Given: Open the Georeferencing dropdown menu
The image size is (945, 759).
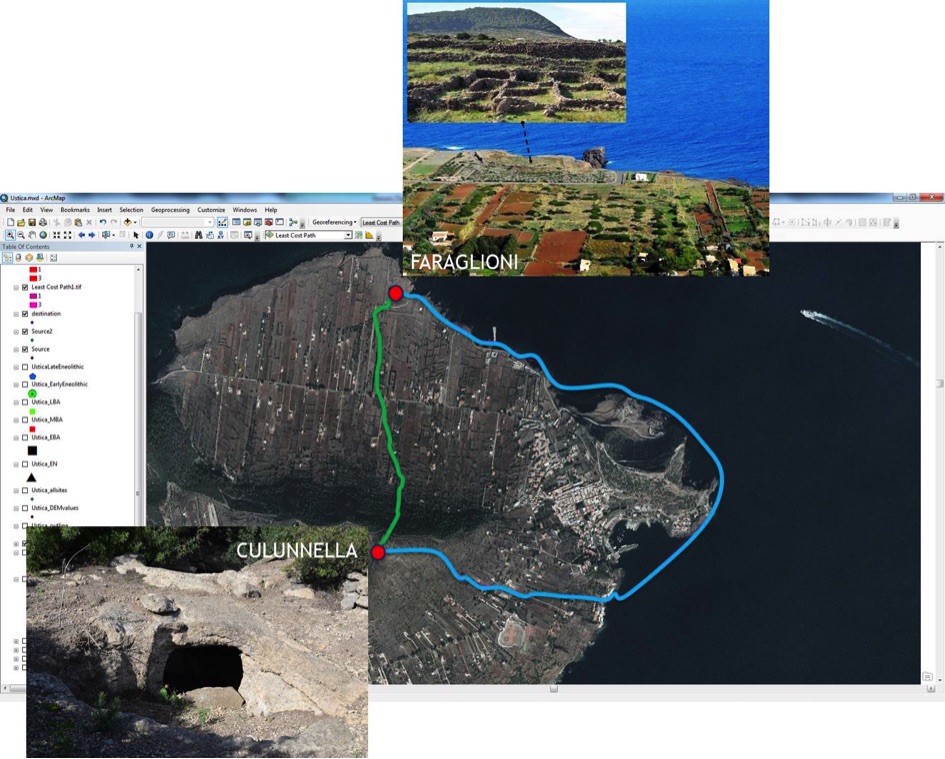Looking at the screenshot, I should [x=334, y=222].
